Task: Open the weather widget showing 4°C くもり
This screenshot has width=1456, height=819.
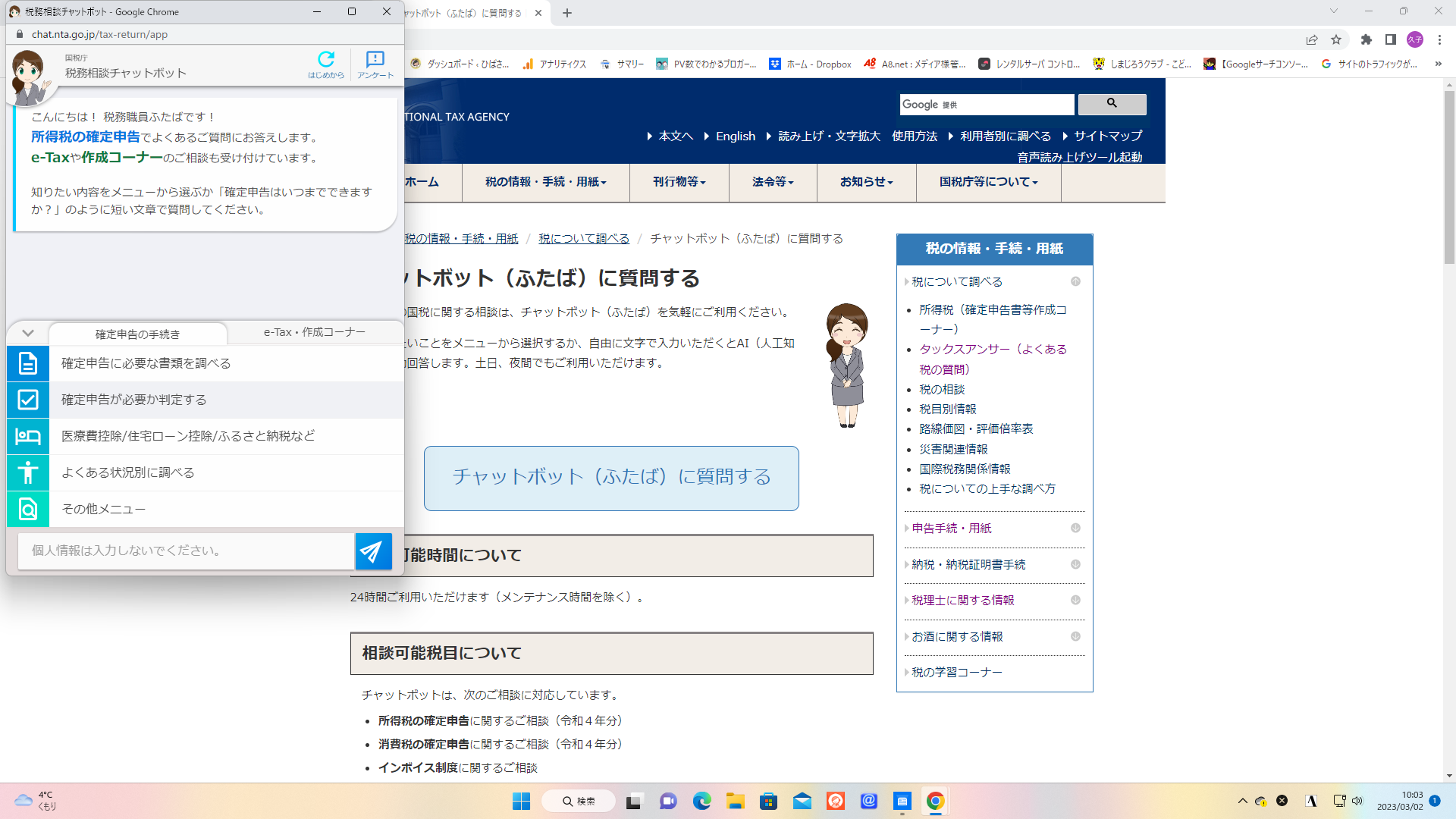Action: (36, 801)
